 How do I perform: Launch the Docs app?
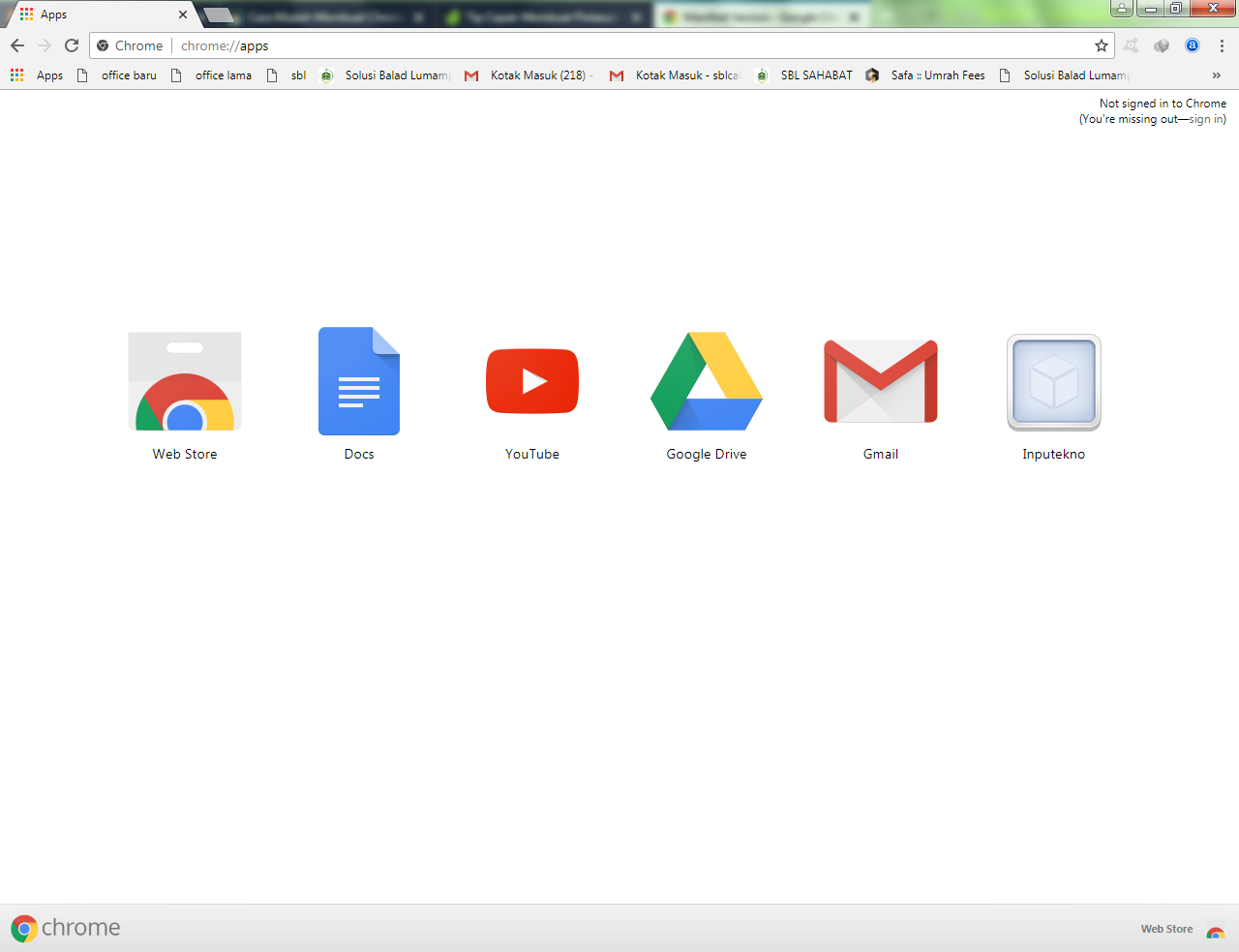359,381
